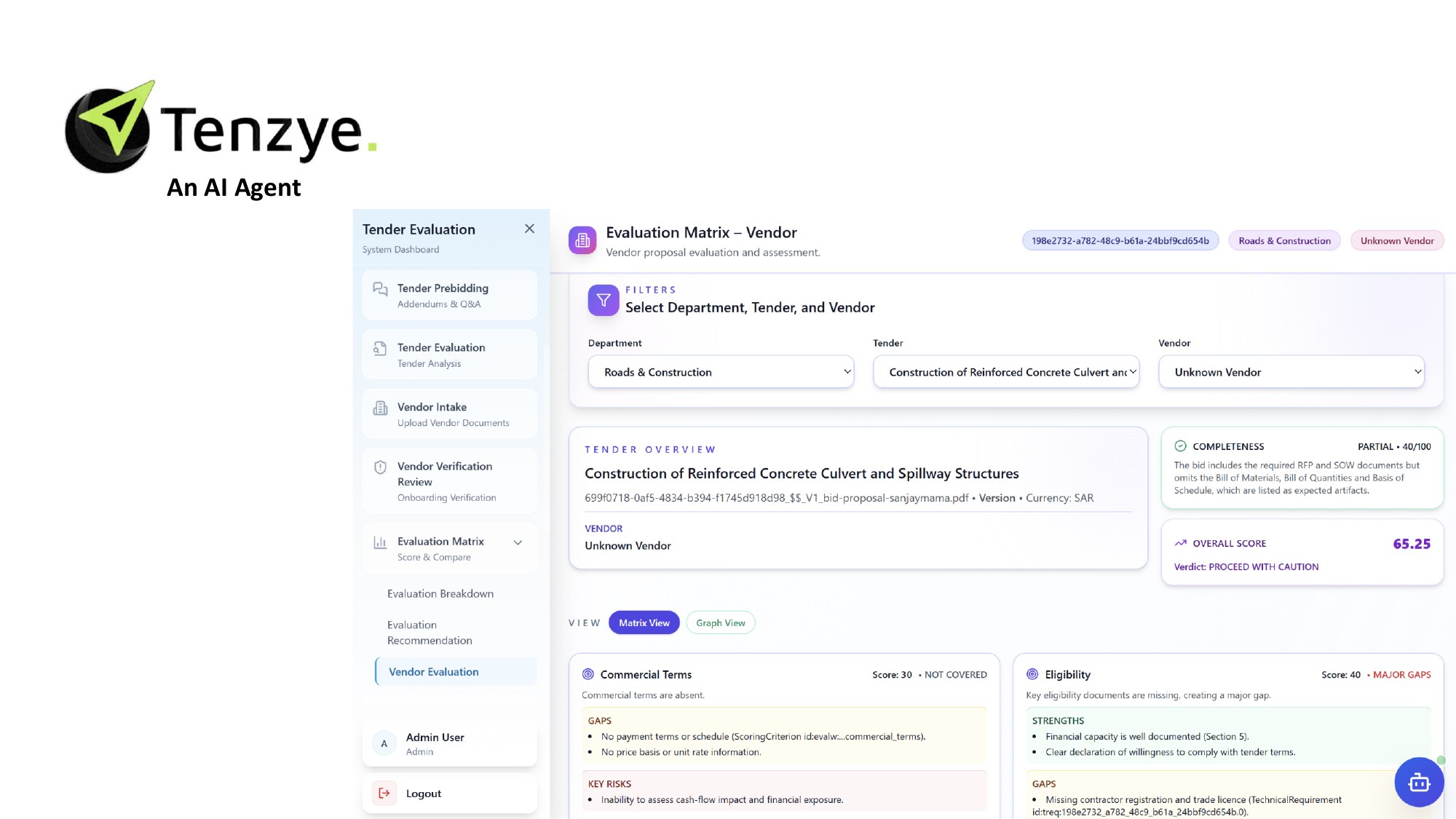Image resolution: width=1456 pixels, height=819 pixels.
Task: Click the NOT COVERED status label
Action: [x=956, y=675]
